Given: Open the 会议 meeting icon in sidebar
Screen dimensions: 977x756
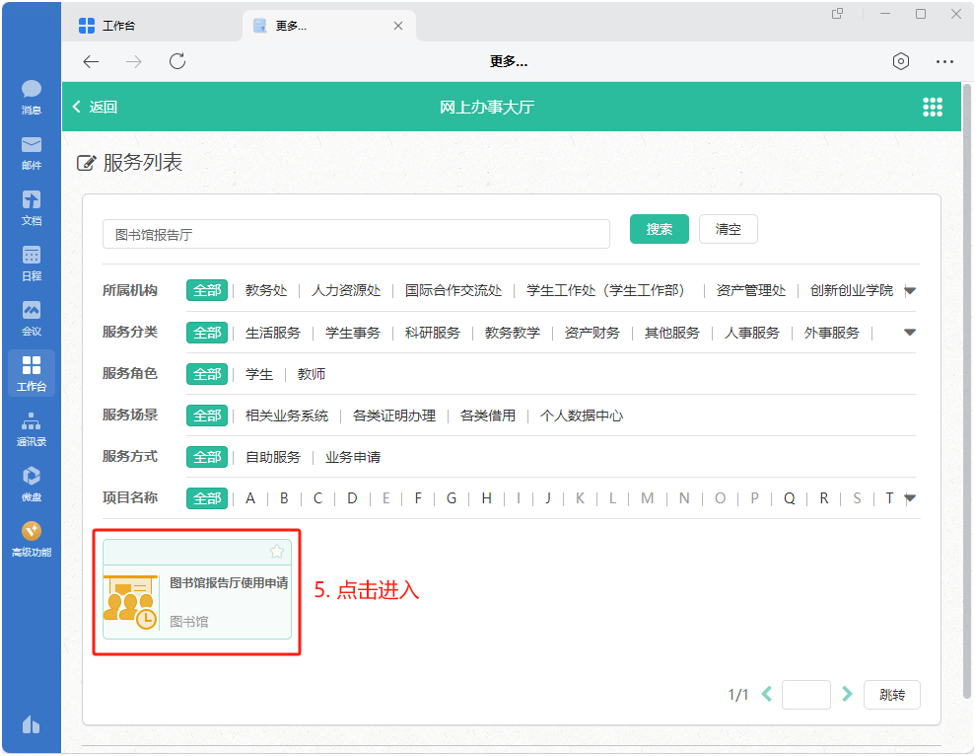Looking at the screenshot, I should (31, 316).
